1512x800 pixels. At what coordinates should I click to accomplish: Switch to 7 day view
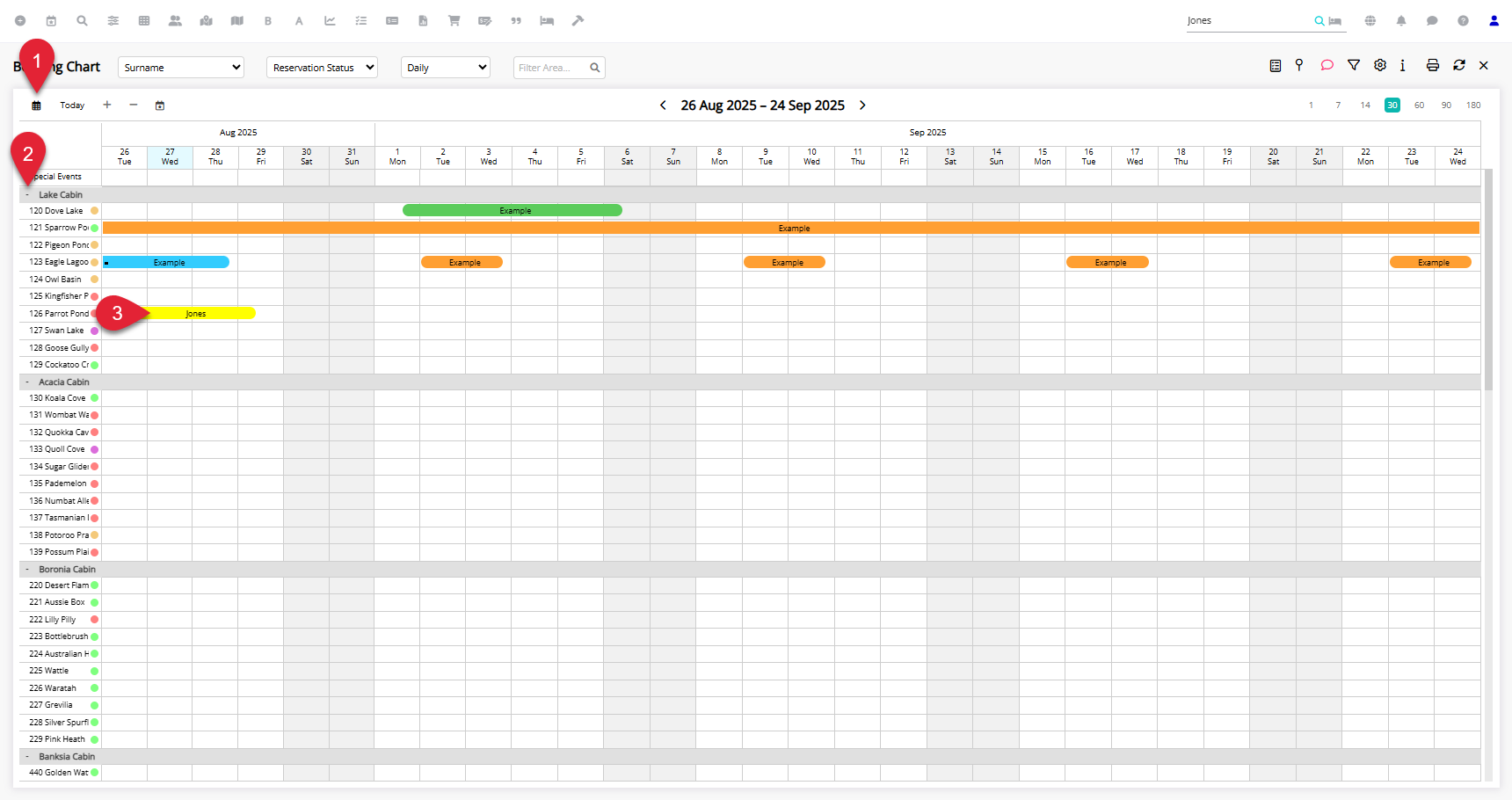(1338, 105)
